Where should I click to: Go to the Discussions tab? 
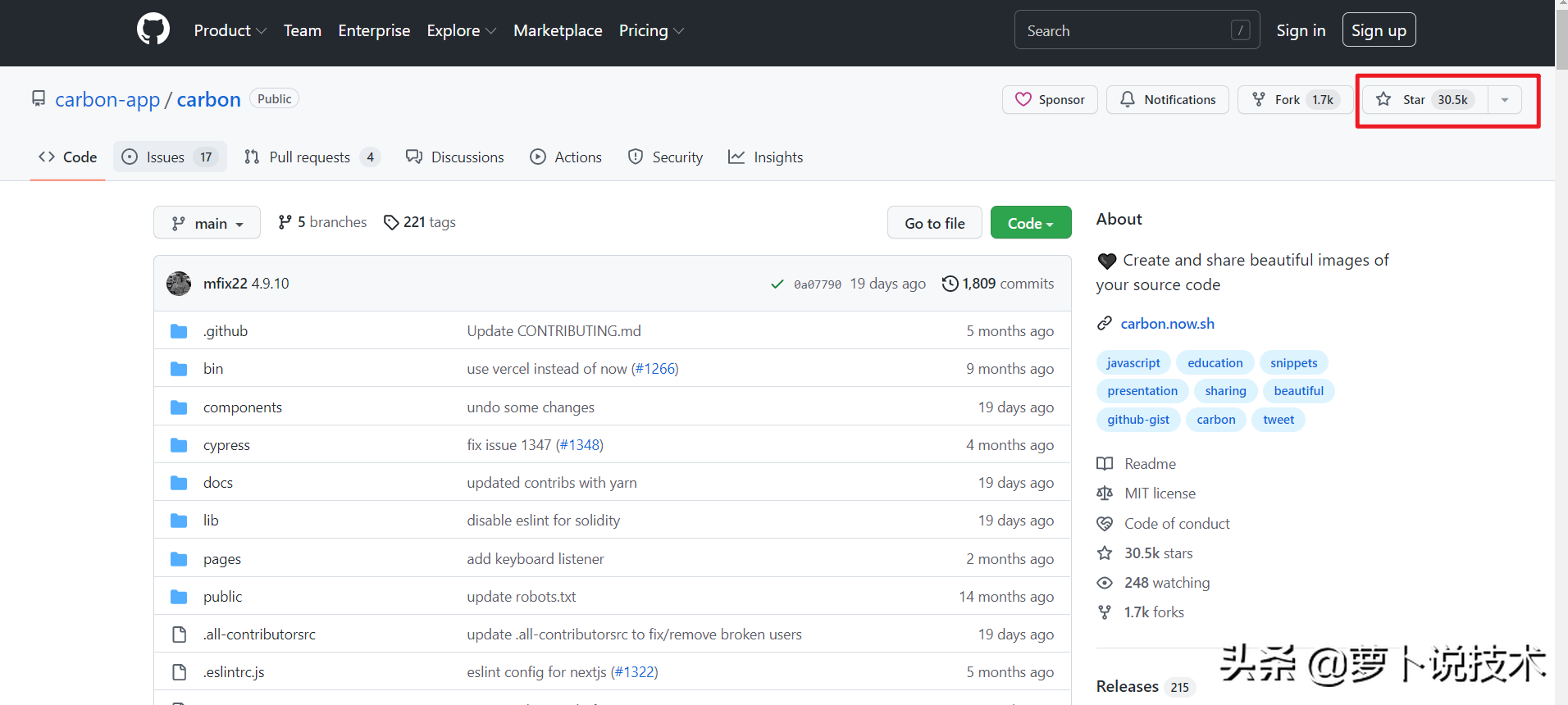(x=455, y=157)
